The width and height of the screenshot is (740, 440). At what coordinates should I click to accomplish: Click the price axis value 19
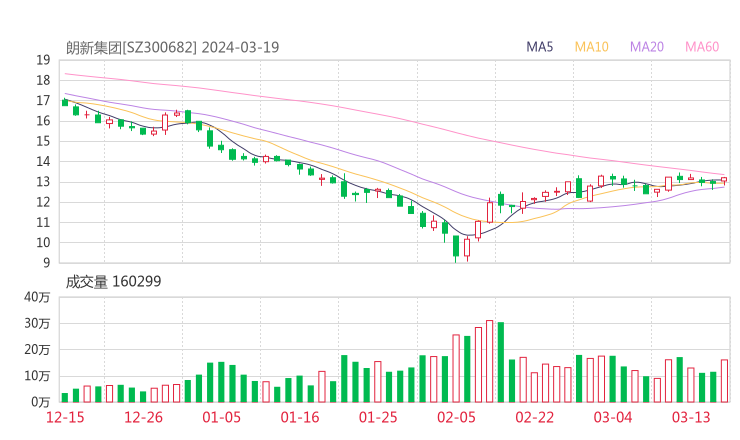tap(43, 60)
